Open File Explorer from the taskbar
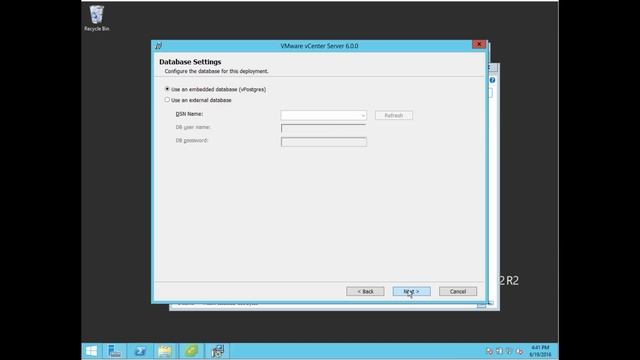 (x=165, y=351)
